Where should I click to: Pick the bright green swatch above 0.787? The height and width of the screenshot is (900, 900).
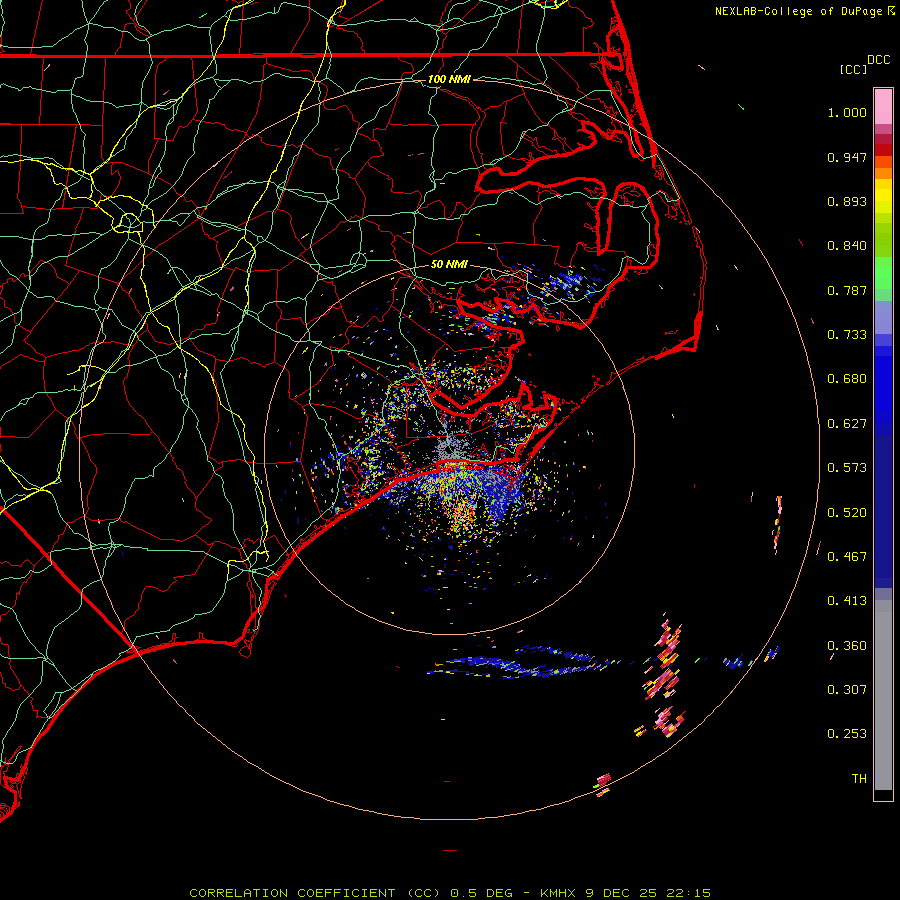(x=883, y=273)
